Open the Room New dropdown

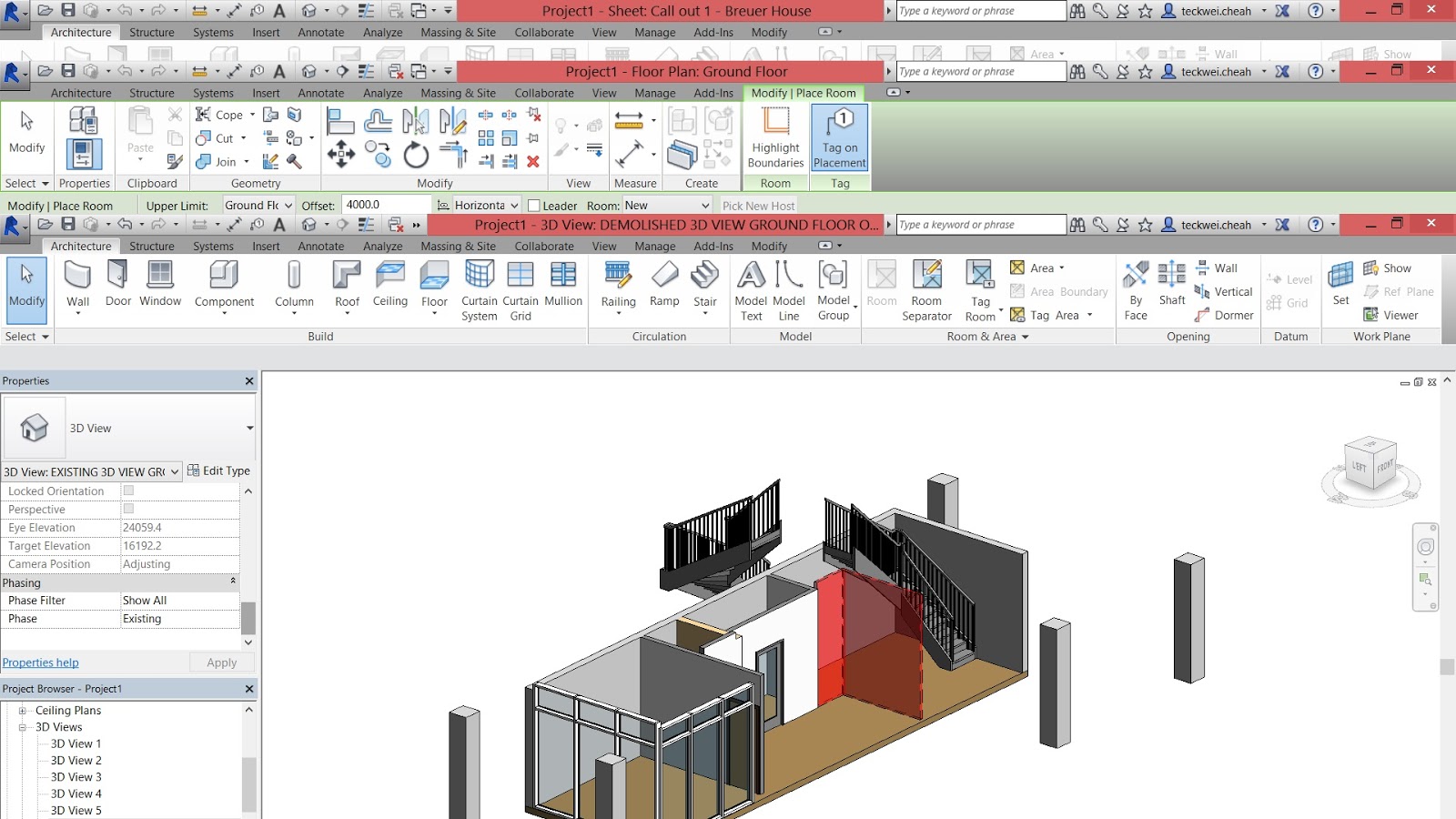tap(667, 206)
